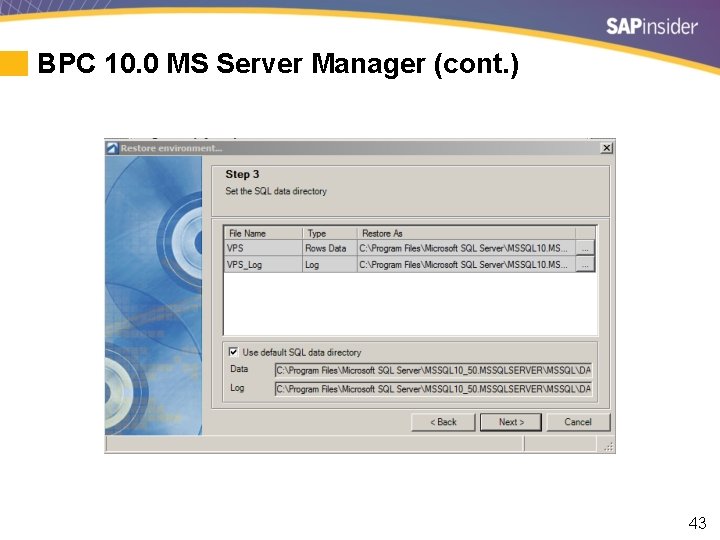This screenshot has height=540, width=720.
Task: Click the Restore As path for VPS
Action: [x=466, y=248]
